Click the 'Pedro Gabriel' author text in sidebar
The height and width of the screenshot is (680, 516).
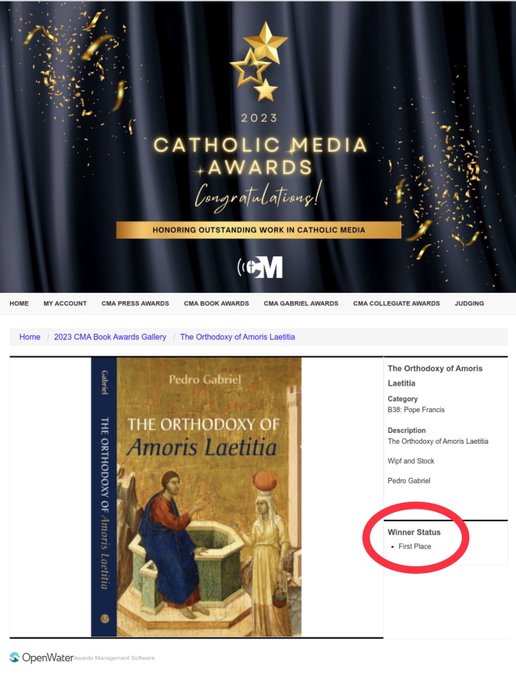(x=409, y=481)
